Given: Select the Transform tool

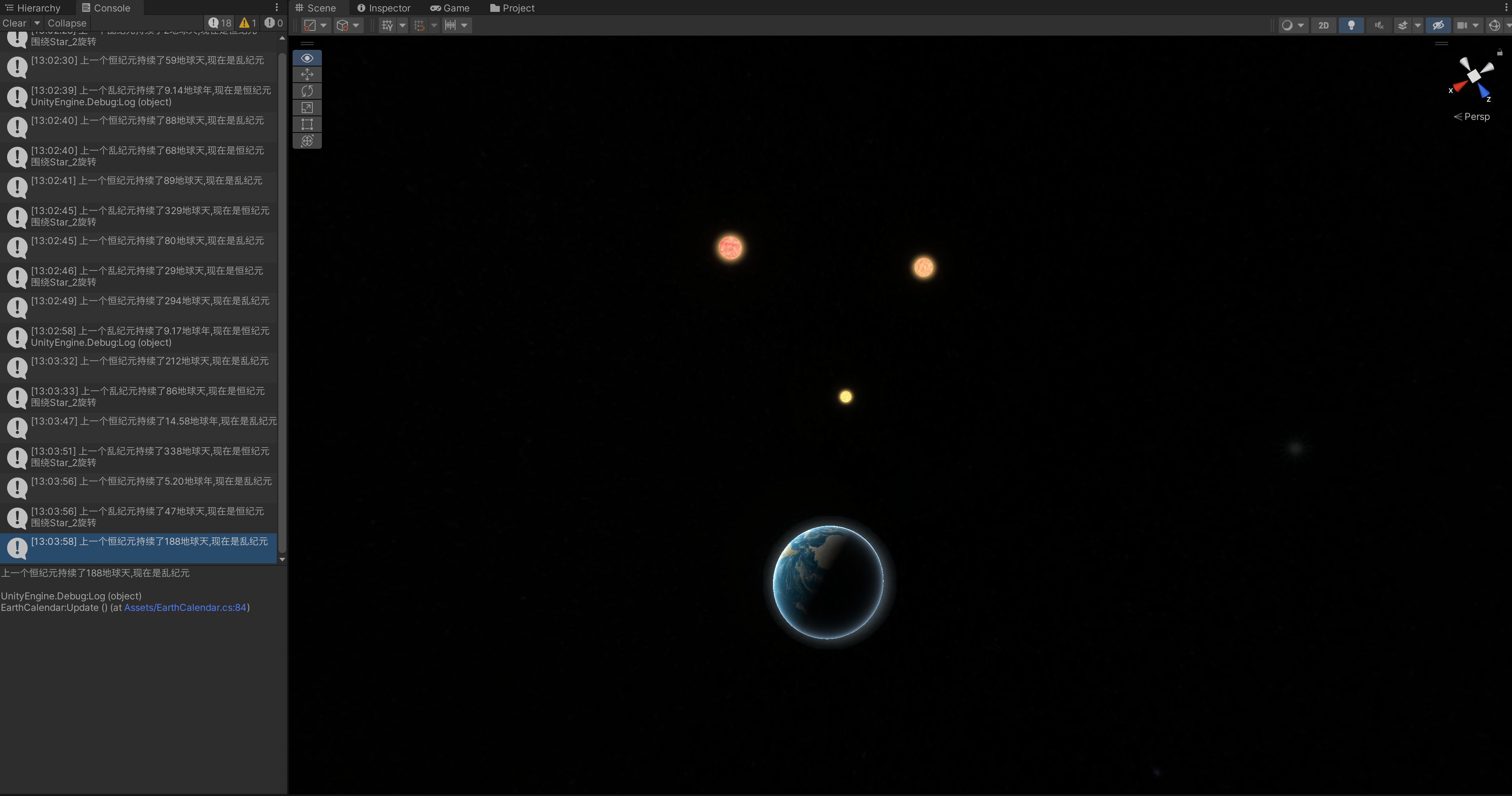Looking at the screenshot, I should click(x=307, y=140).
